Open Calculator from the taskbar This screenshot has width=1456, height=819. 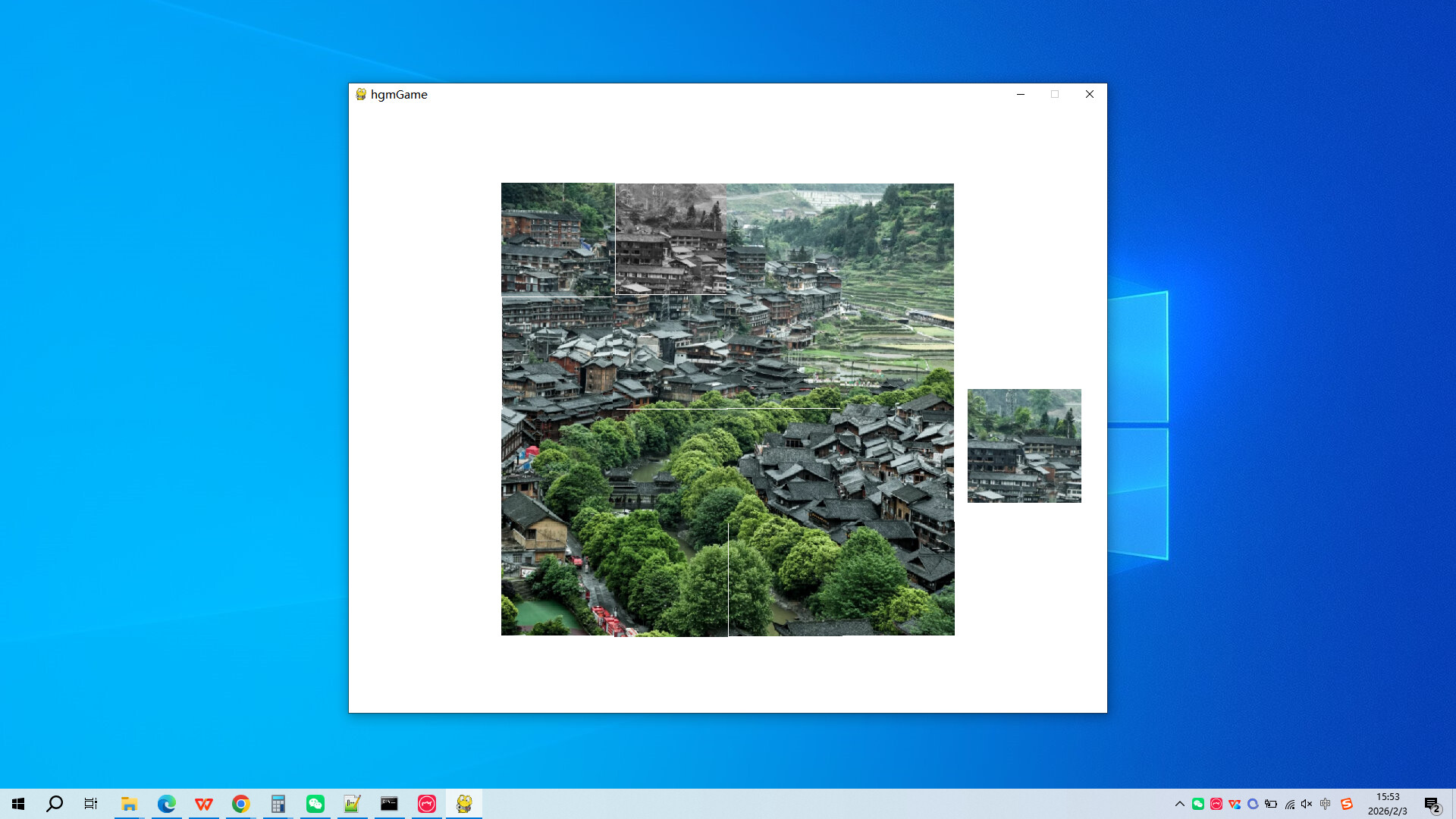pos(278,805)
